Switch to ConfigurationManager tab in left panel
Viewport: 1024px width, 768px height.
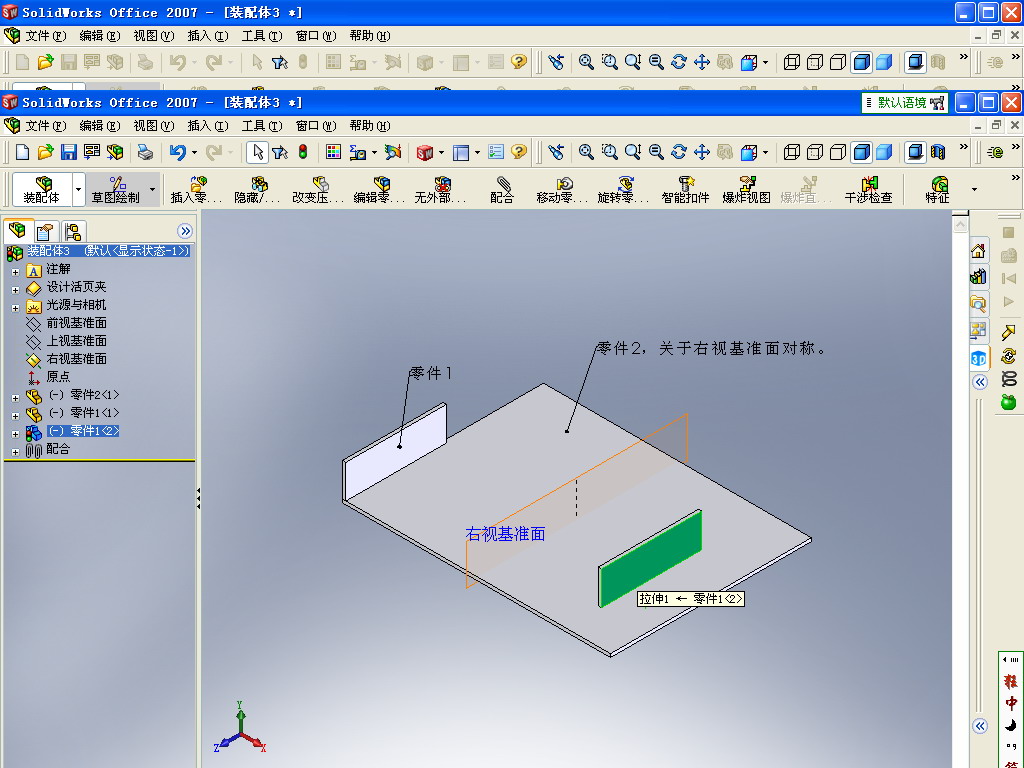72,231
